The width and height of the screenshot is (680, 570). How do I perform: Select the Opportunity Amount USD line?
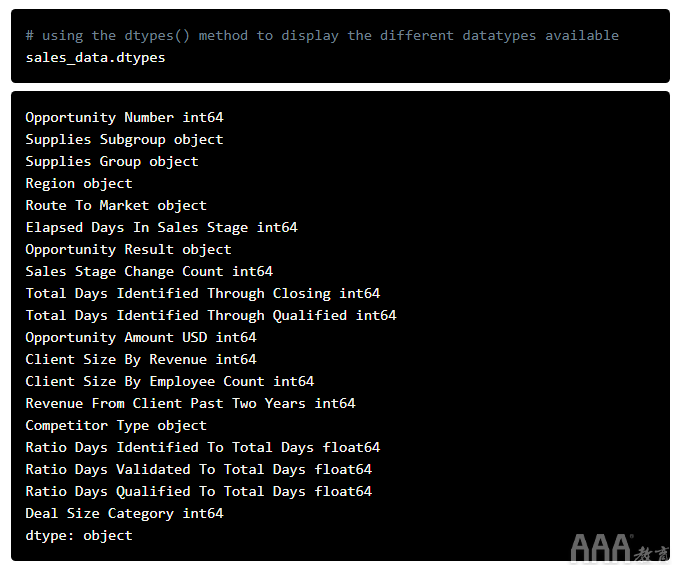point(141,337)
